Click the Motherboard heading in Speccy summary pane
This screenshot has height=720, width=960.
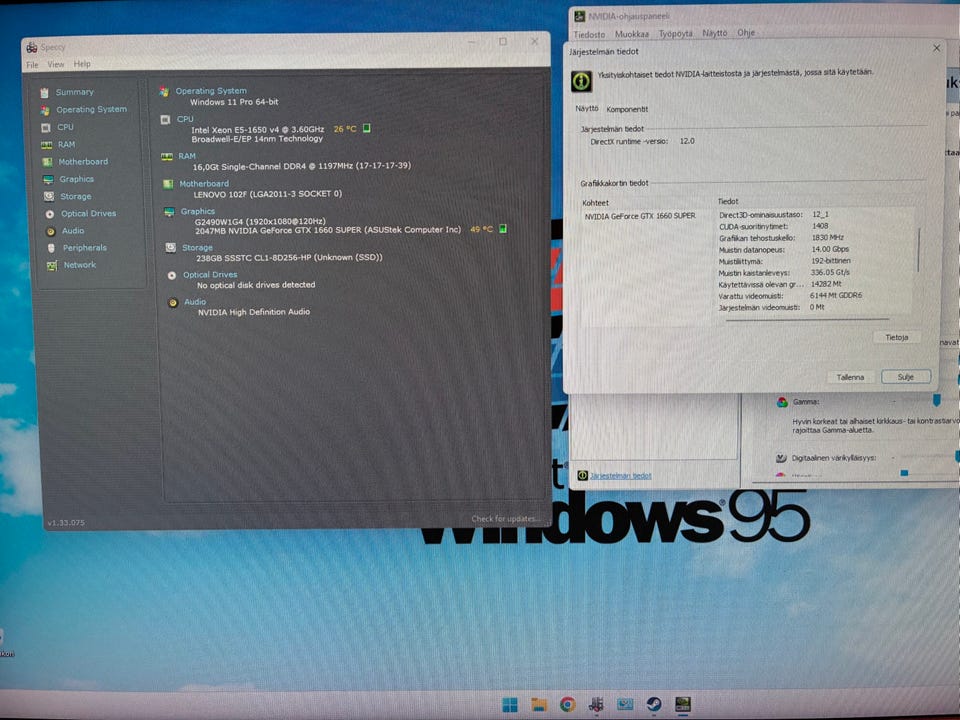tap(204, 184)
